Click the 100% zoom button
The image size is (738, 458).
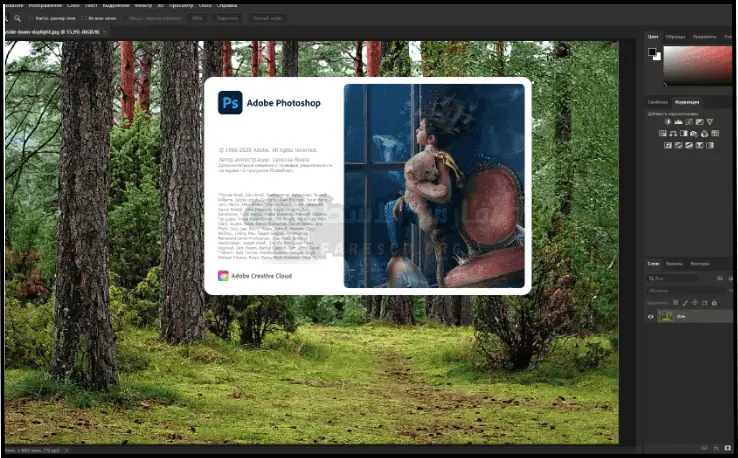click(x=197, y=18)
